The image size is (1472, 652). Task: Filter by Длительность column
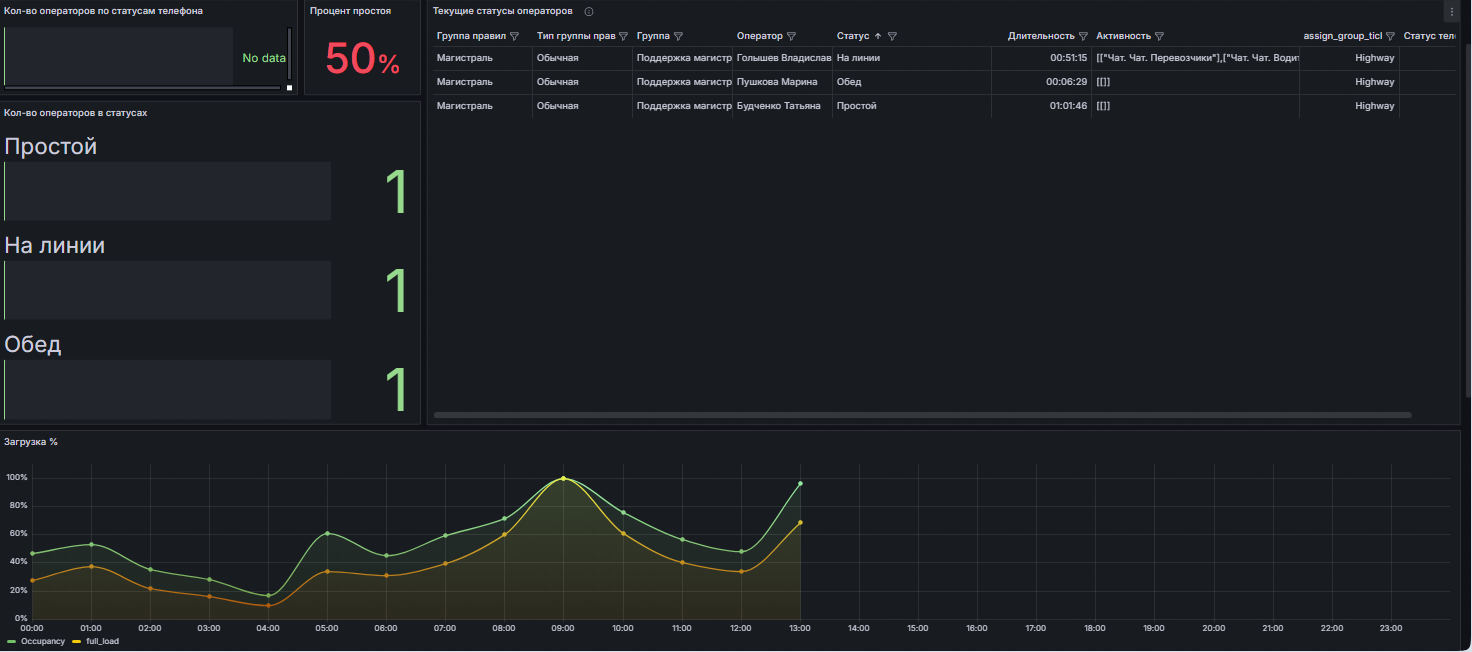pos(1083,36)
